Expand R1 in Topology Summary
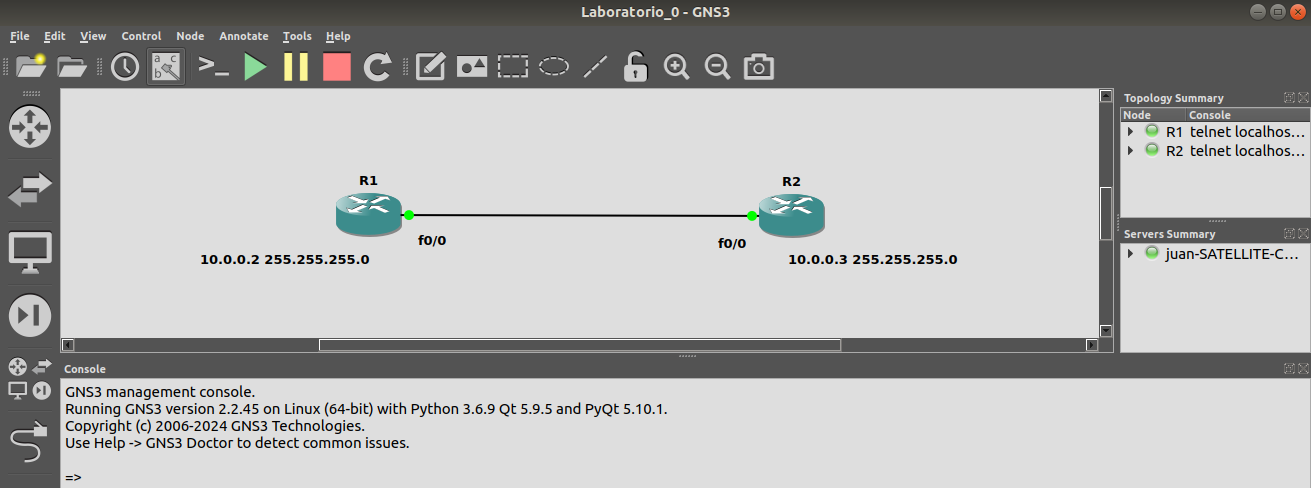 pos(1130,132)
